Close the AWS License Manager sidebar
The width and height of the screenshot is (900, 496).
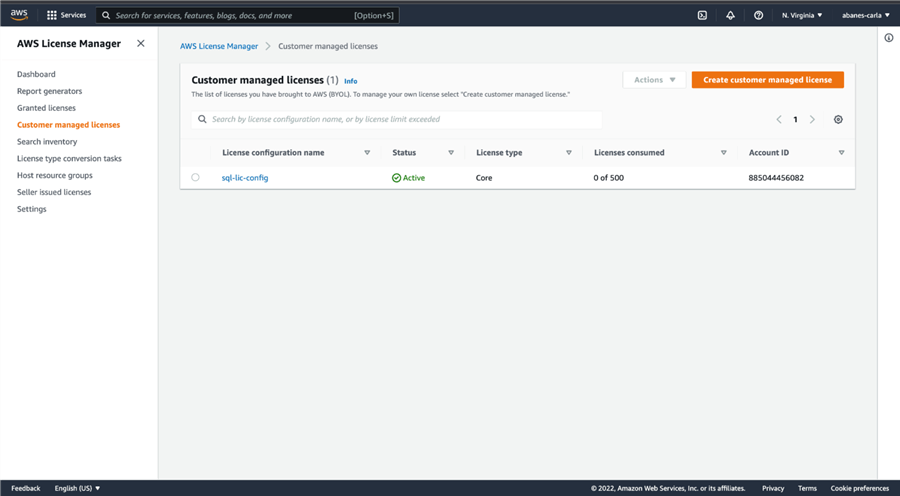tap(141, 44)
